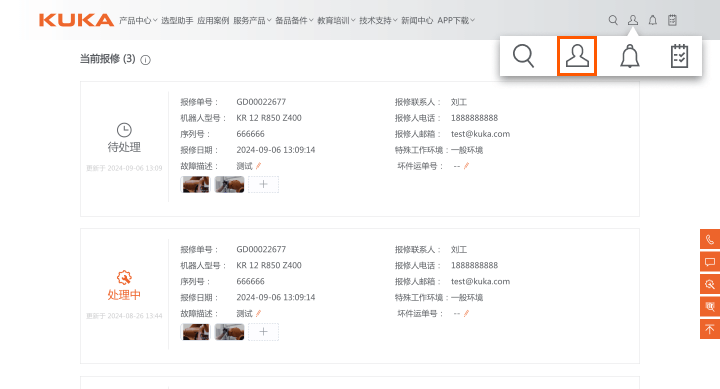The image size is (720, 389).
Task: Click the 当前报修 (3) heading
Action: [107, 59]
